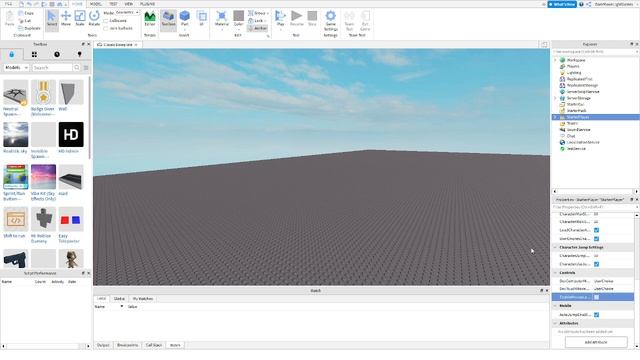Select the Shift to run thumbnail

16,219
